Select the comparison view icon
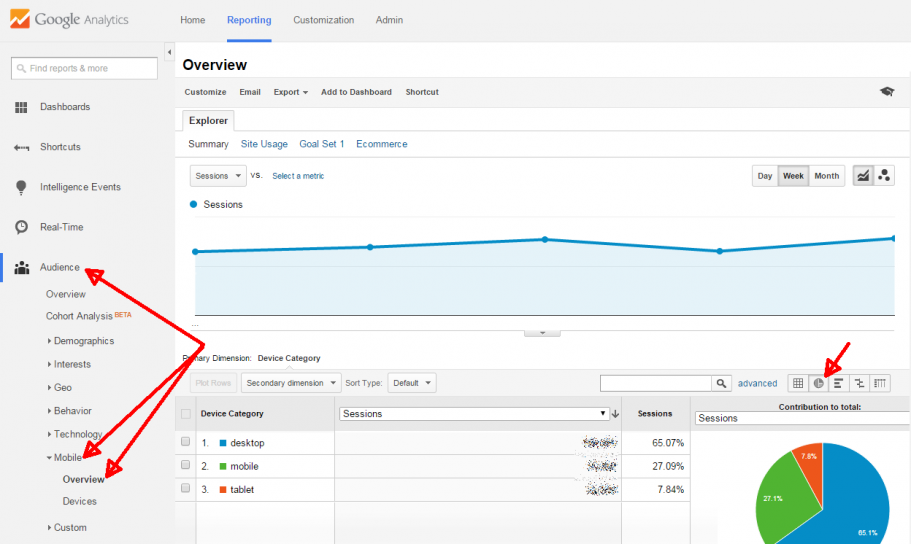The width and height of the screenshot is (911, 544). 859,383
